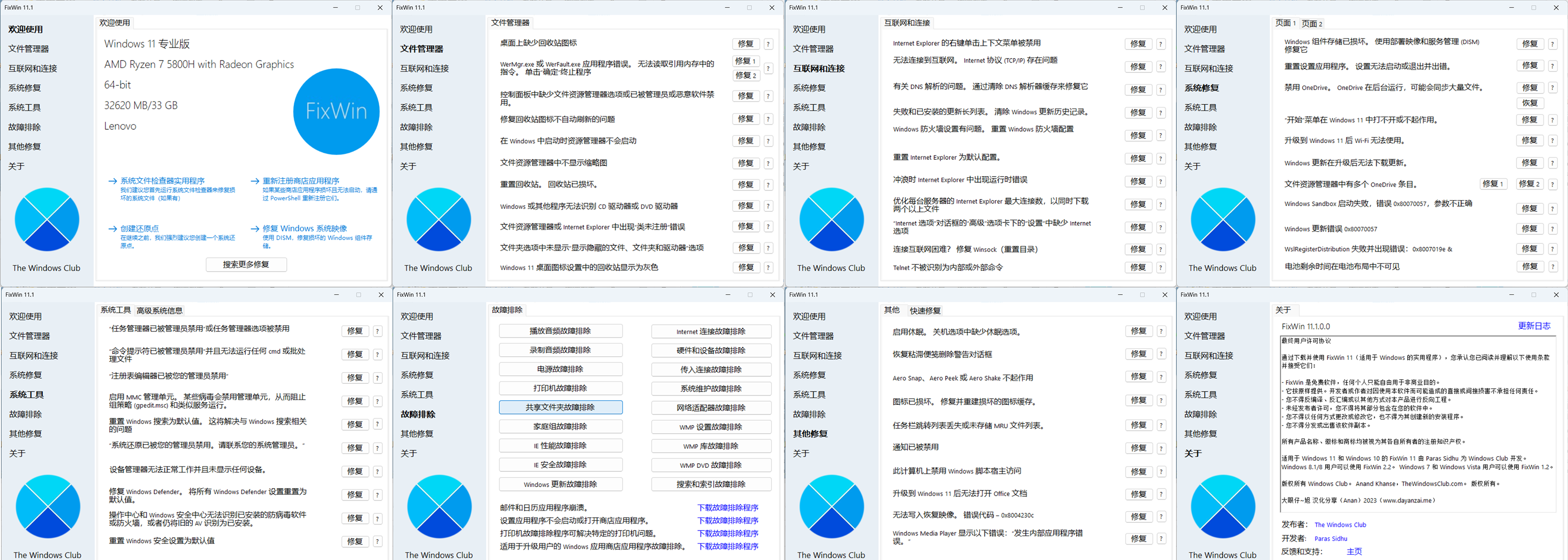Screen dimensions: 1568x560
Task: Click 修复 for 修复回收站图标不自动刷新的问题
Action: pos(746,119)
